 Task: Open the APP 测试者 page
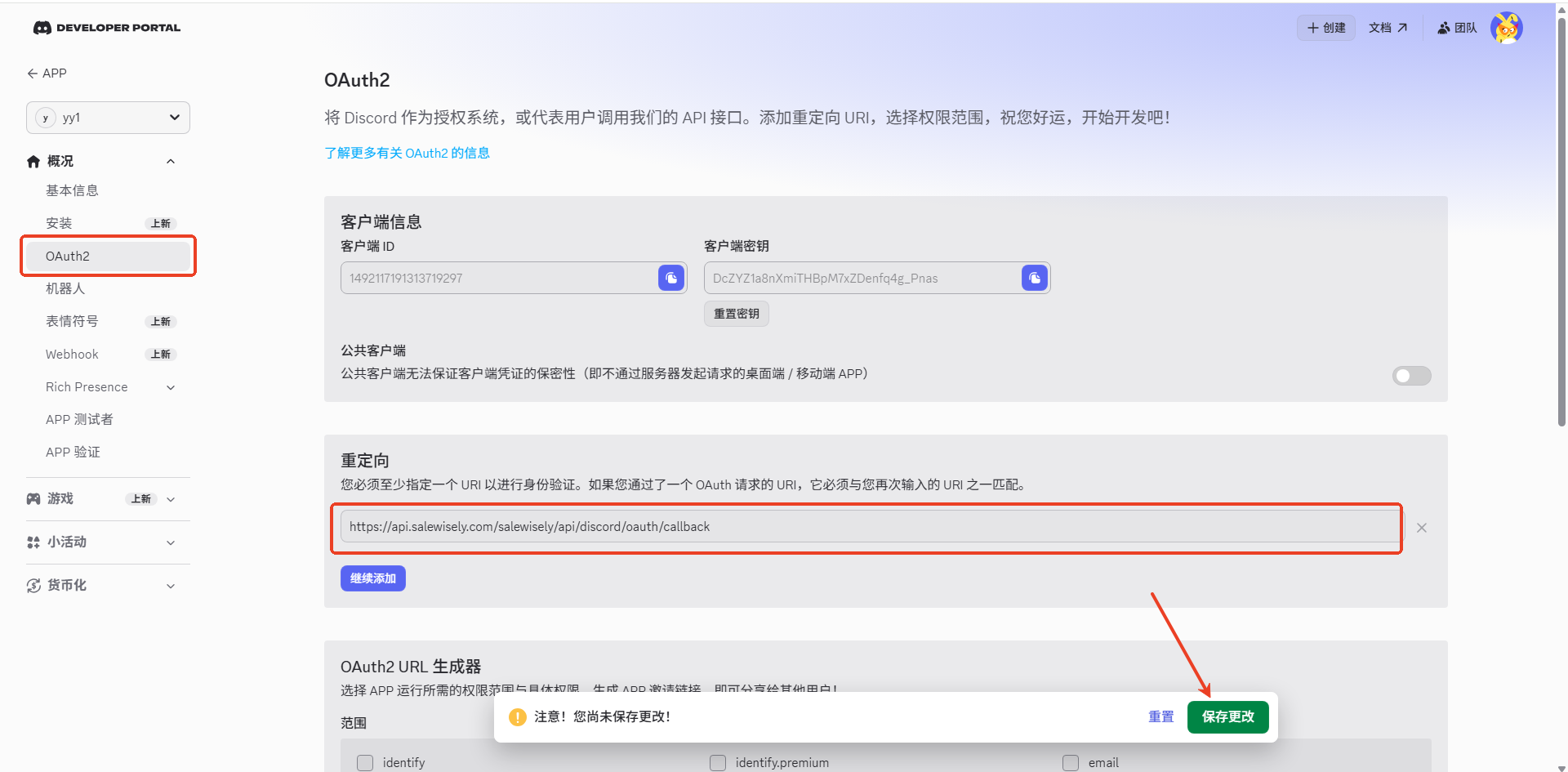coord(79,419)
